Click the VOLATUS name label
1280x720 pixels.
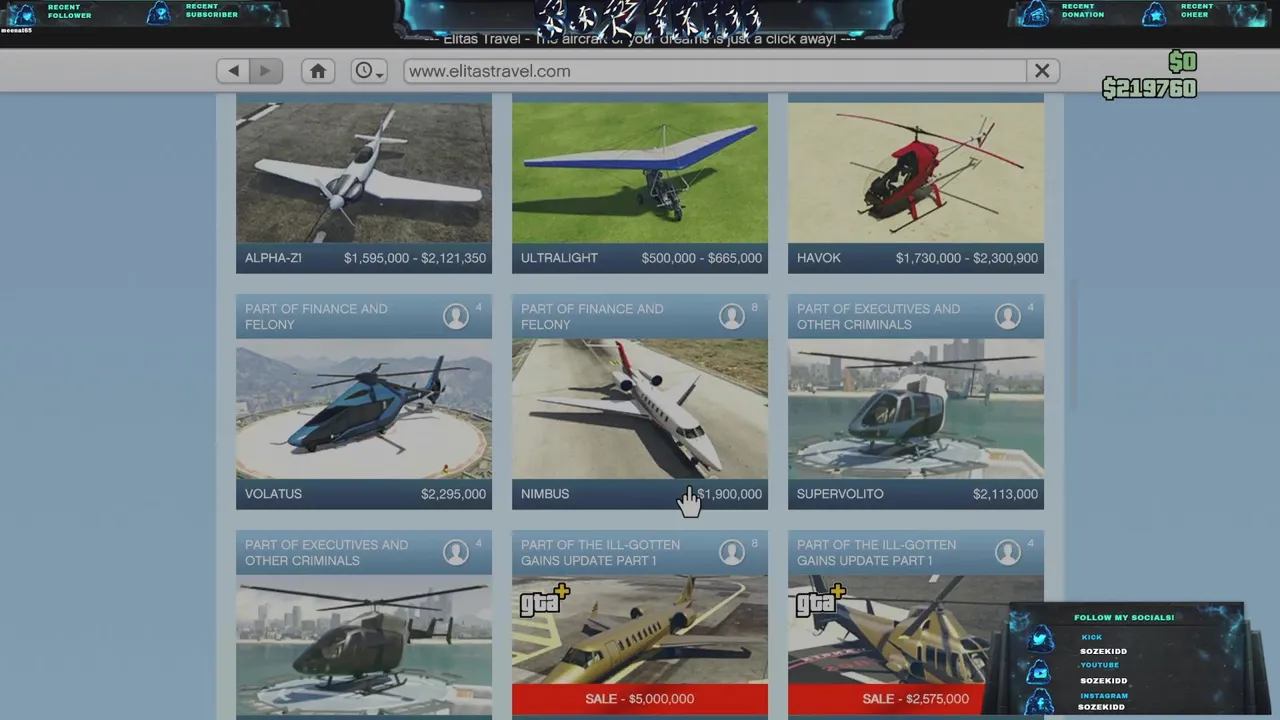tap(273, 494)
